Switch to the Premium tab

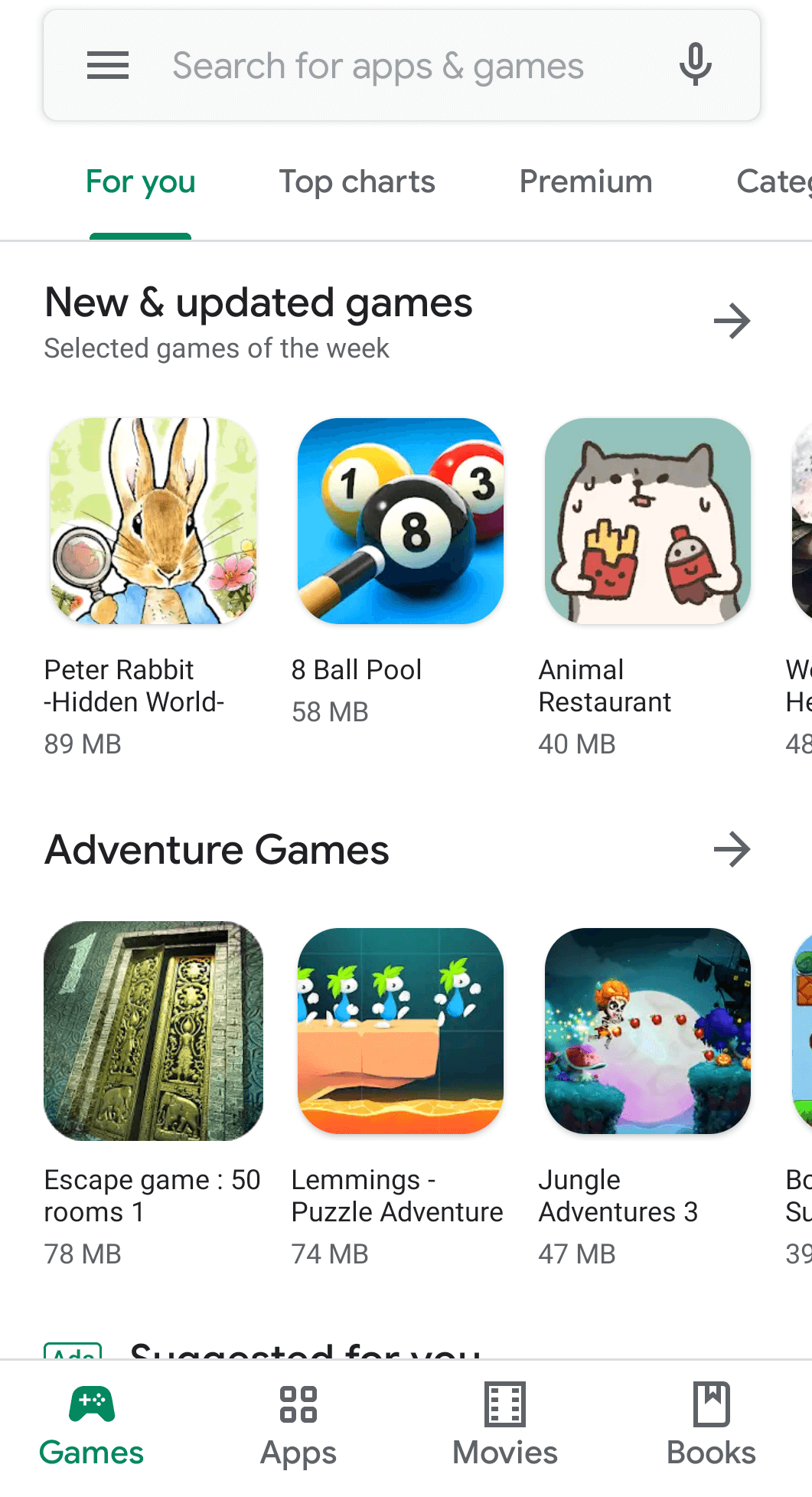(585, 182)
